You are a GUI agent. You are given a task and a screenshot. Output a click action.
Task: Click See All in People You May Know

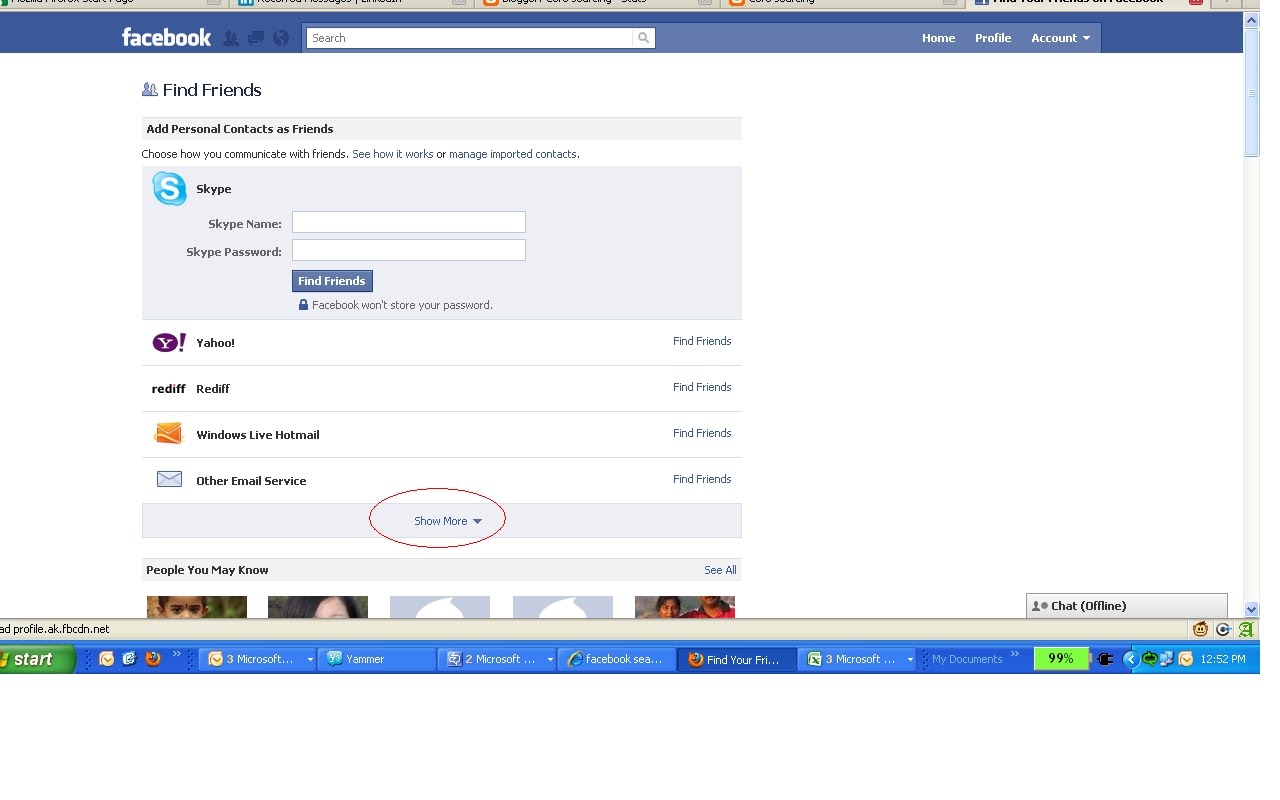720,570
